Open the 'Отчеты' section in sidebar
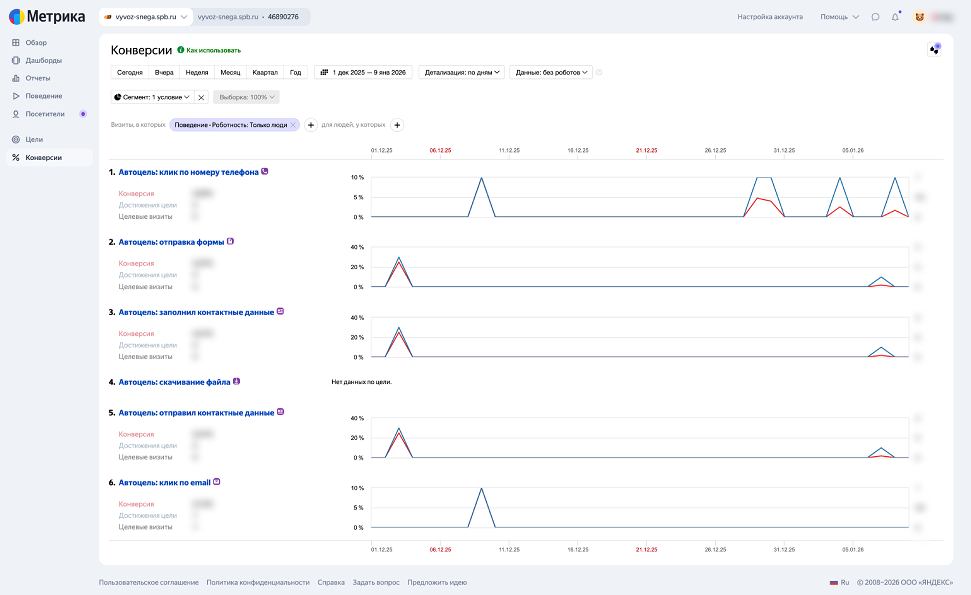971x595 pixels. [x=38, y=78]
